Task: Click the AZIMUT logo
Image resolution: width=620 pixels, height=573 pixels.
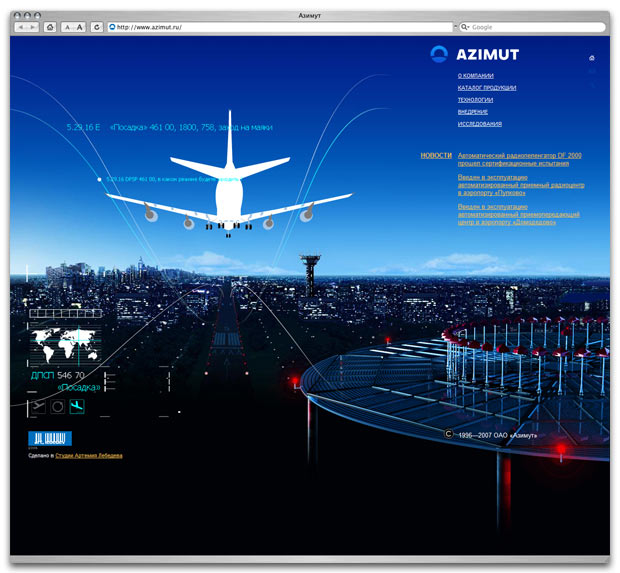Action: [x=475, y=54]
